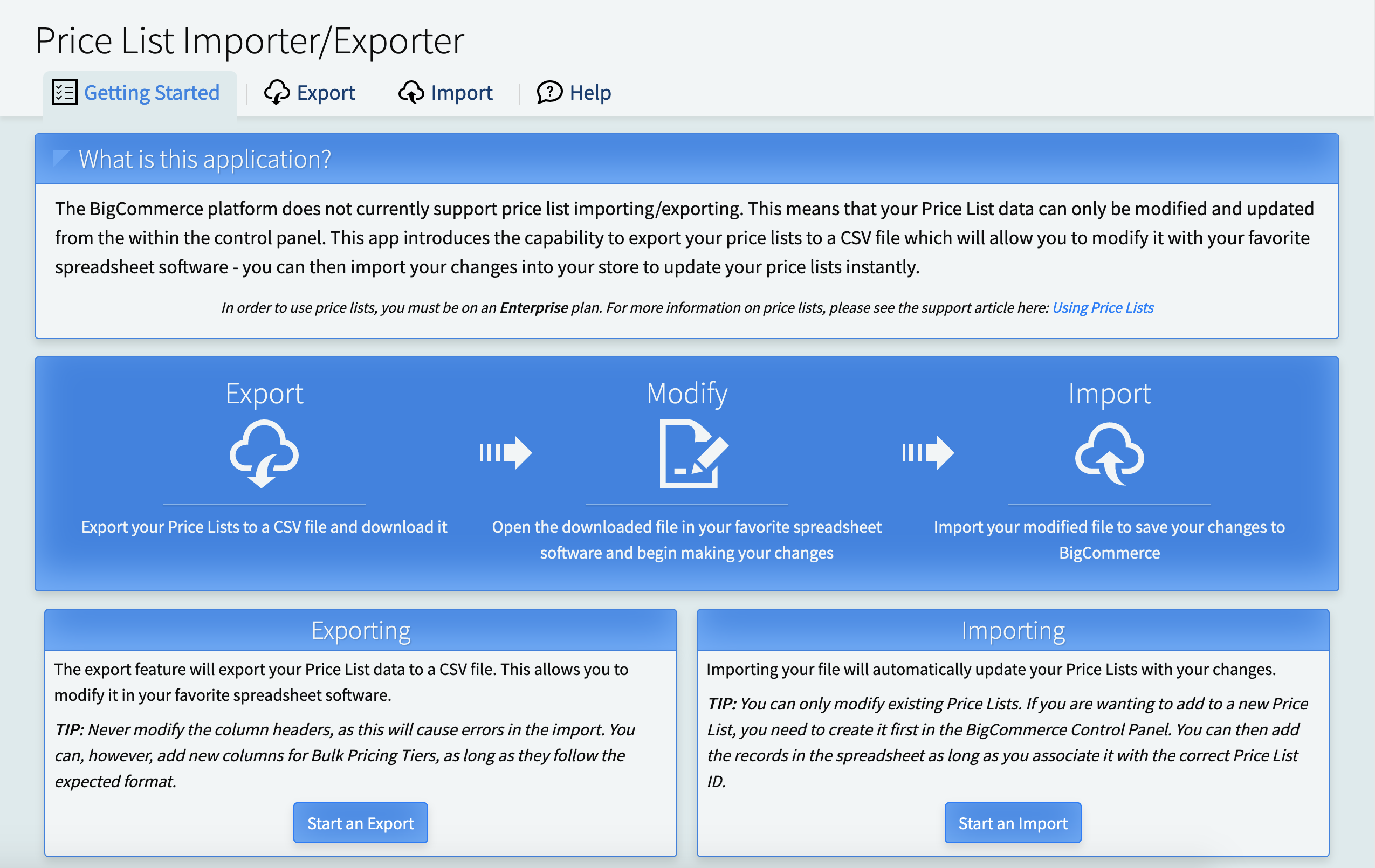
Task: Switch to the Import tab
Action: (445, 93)
